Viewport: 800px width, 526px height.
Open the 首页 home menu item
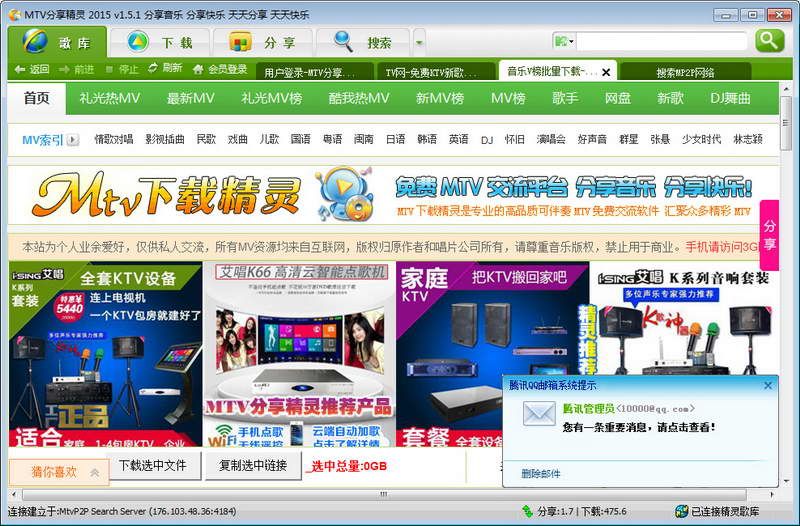pyautogui.click(x=37, y=98)
